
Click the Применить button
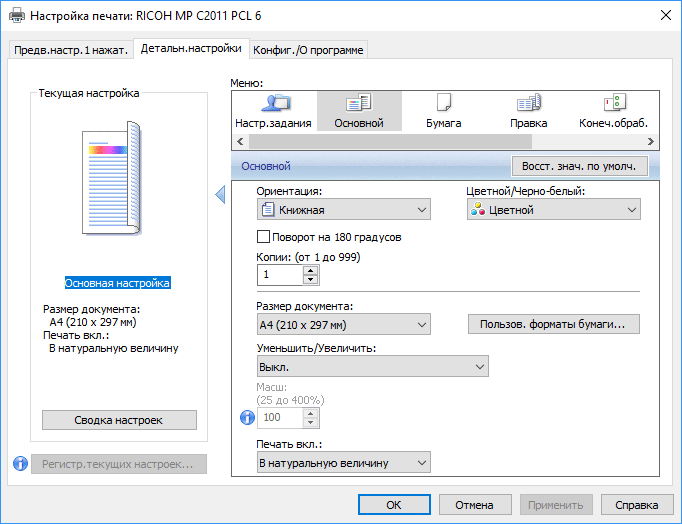point(556,505)
